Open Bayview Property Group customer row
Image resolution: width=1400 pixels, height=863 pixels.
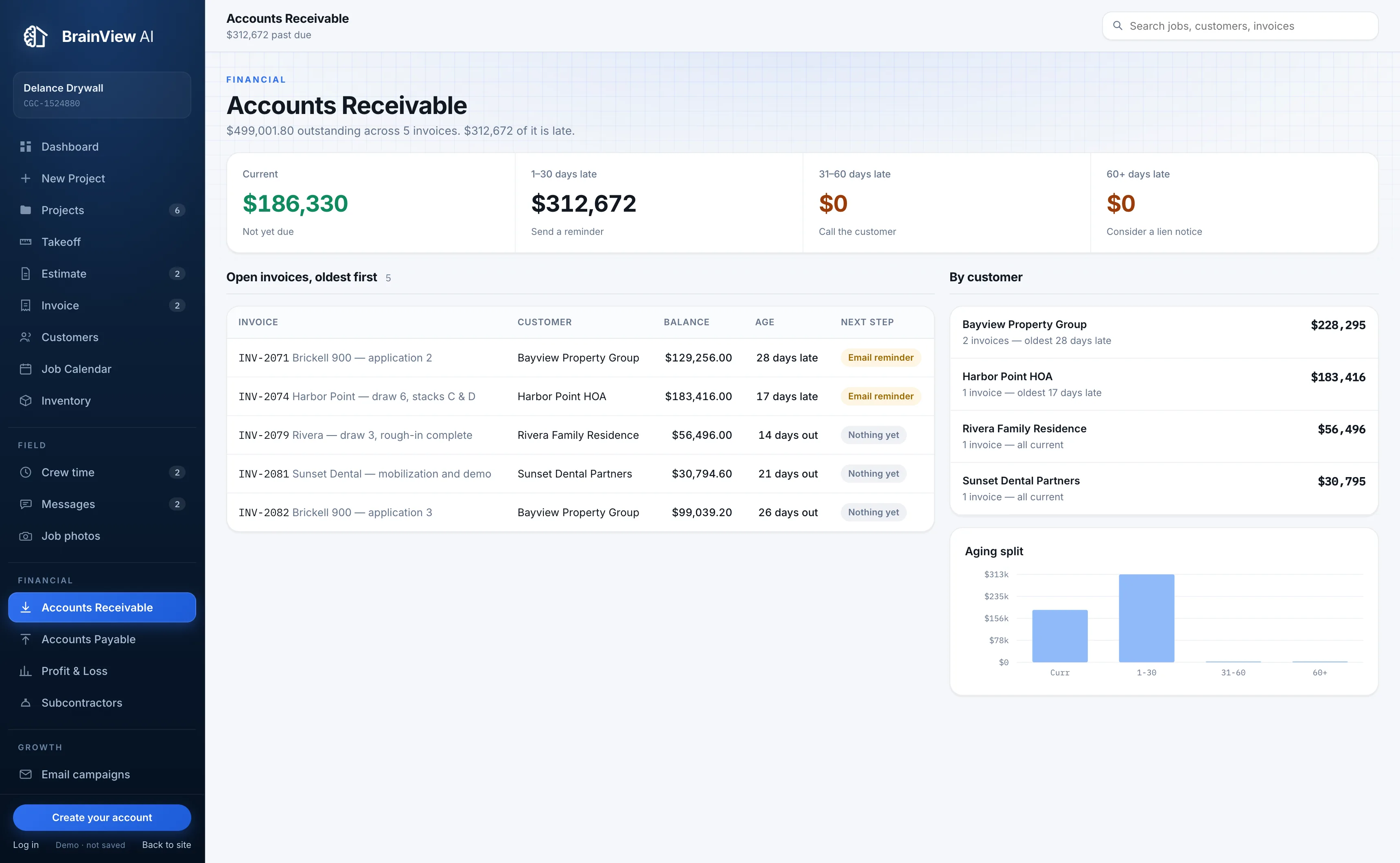point(1164,332)
